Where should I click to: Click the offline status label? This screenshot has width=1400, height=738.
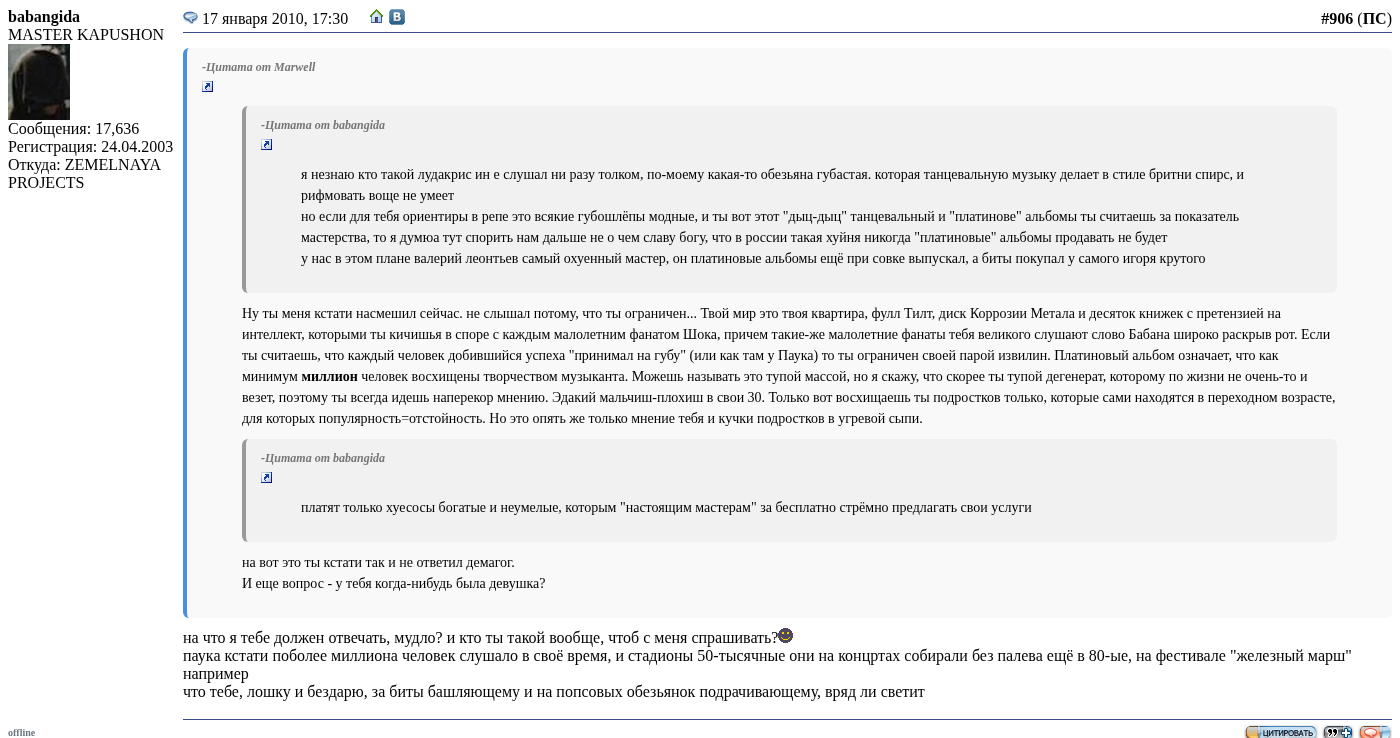[21, 732]
